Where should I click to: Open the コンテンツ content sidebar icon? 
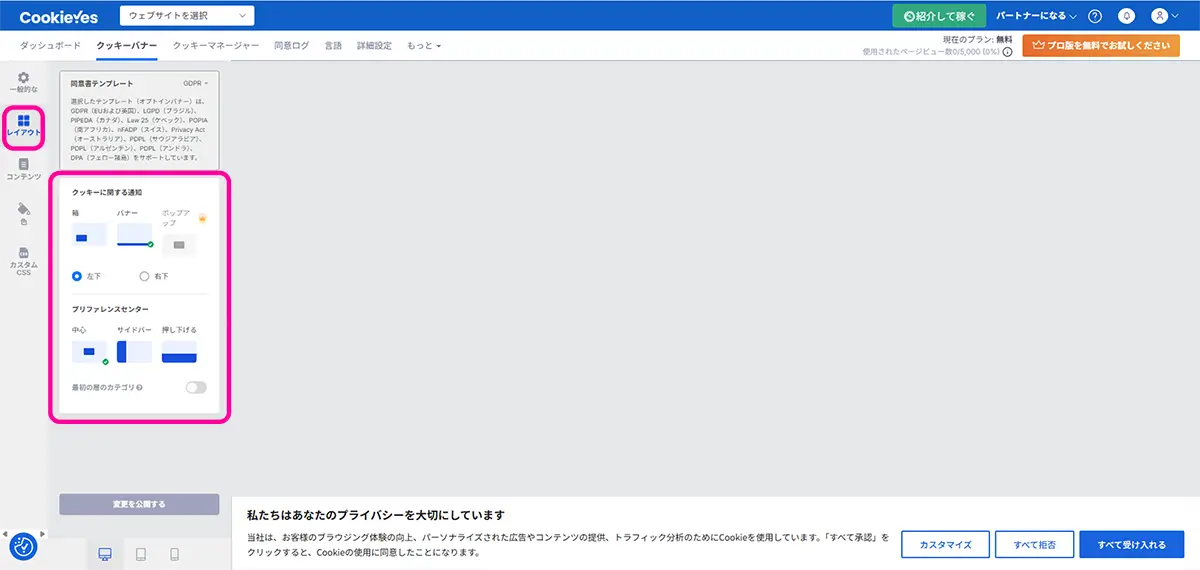(x=23, y=164)
